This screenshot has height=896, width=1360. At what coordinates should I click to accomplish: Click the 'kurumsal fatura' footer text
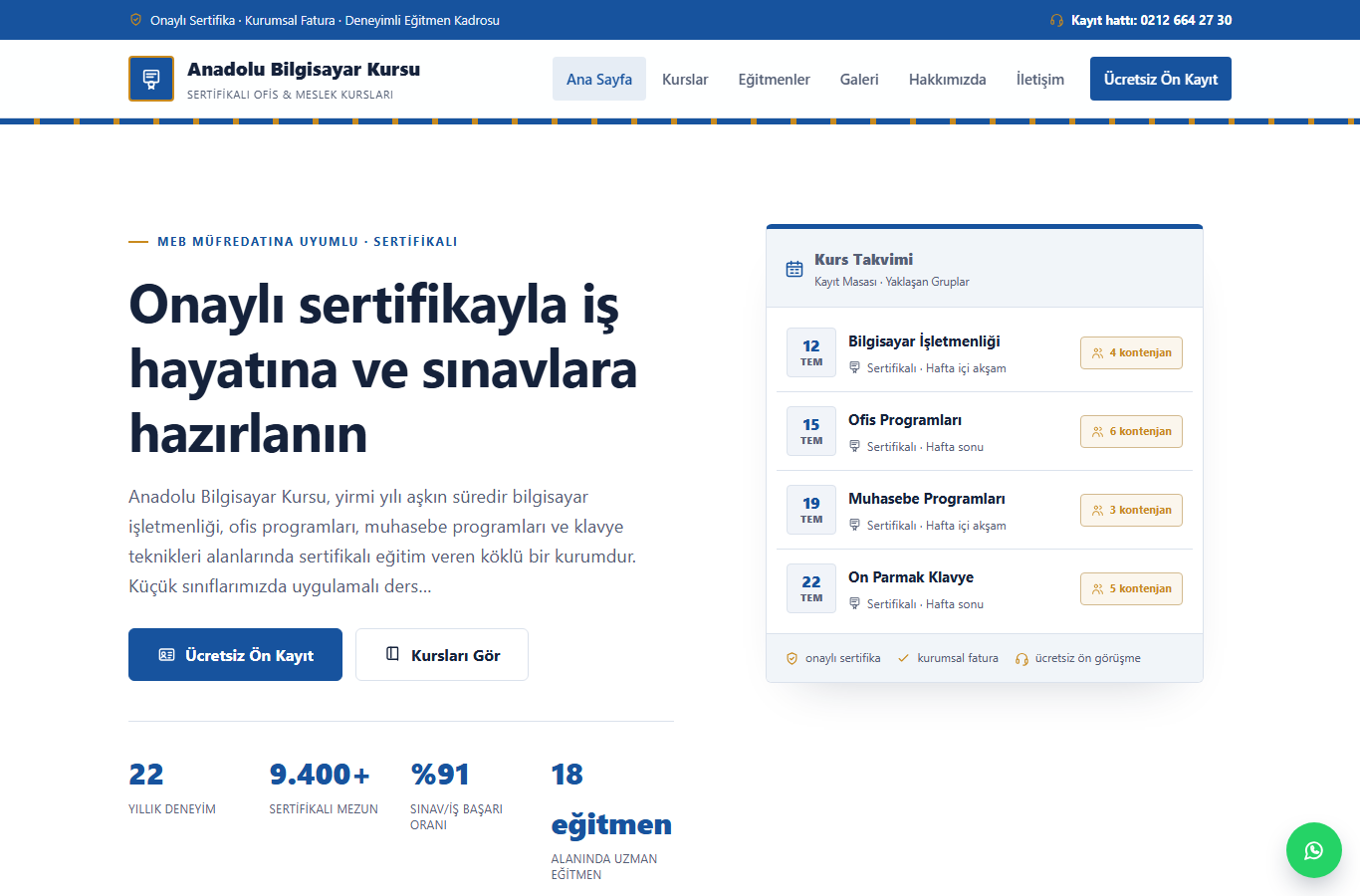coord(958,658)
